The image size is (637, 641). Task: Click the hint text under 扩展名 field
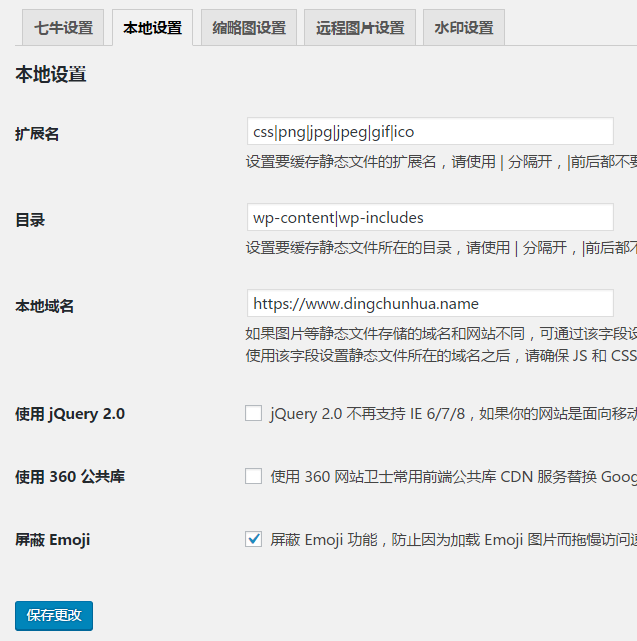point(441,162)
